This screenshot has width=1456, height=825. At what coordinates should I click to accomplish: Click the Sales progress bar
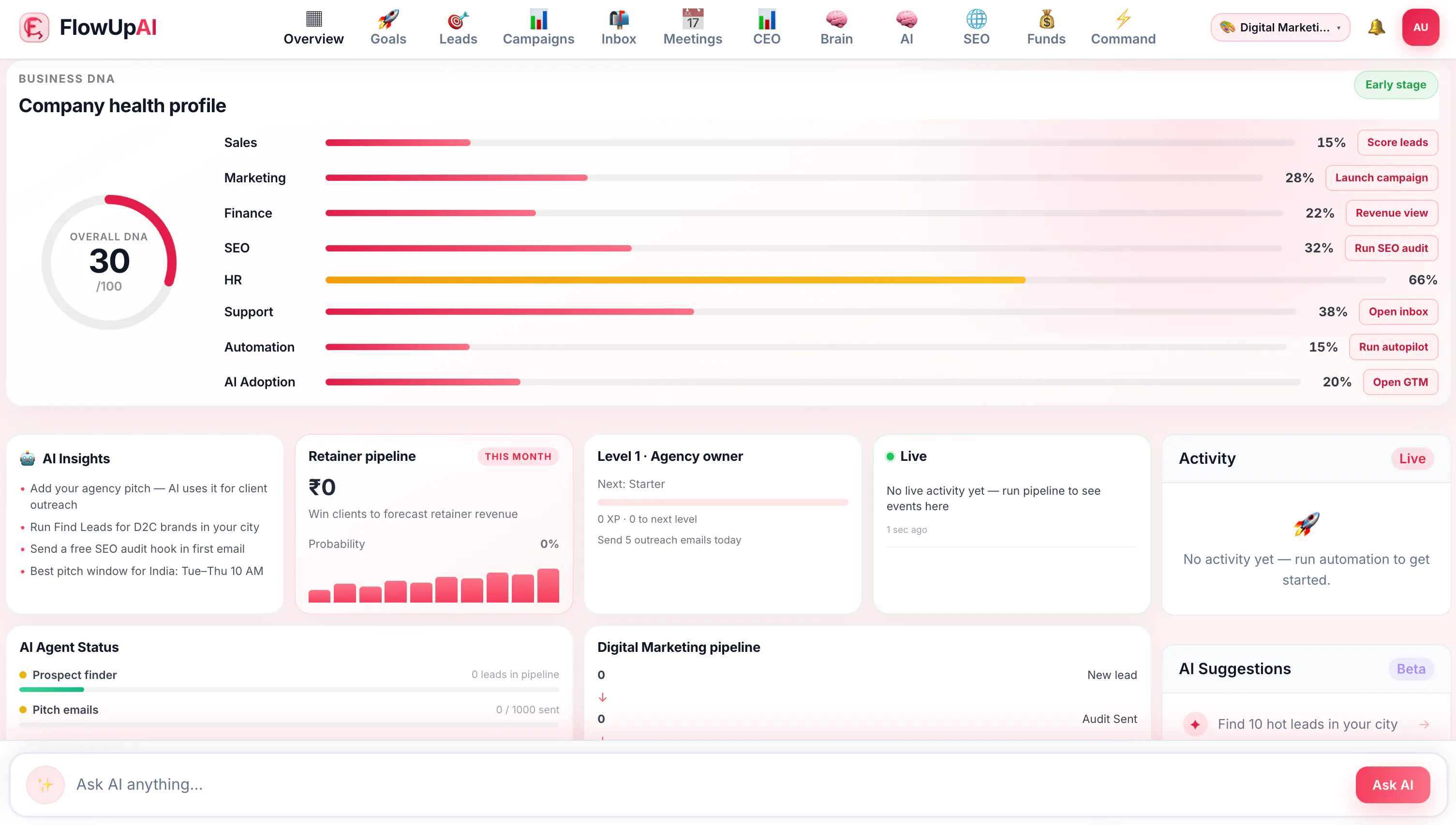tap(809, 142)
